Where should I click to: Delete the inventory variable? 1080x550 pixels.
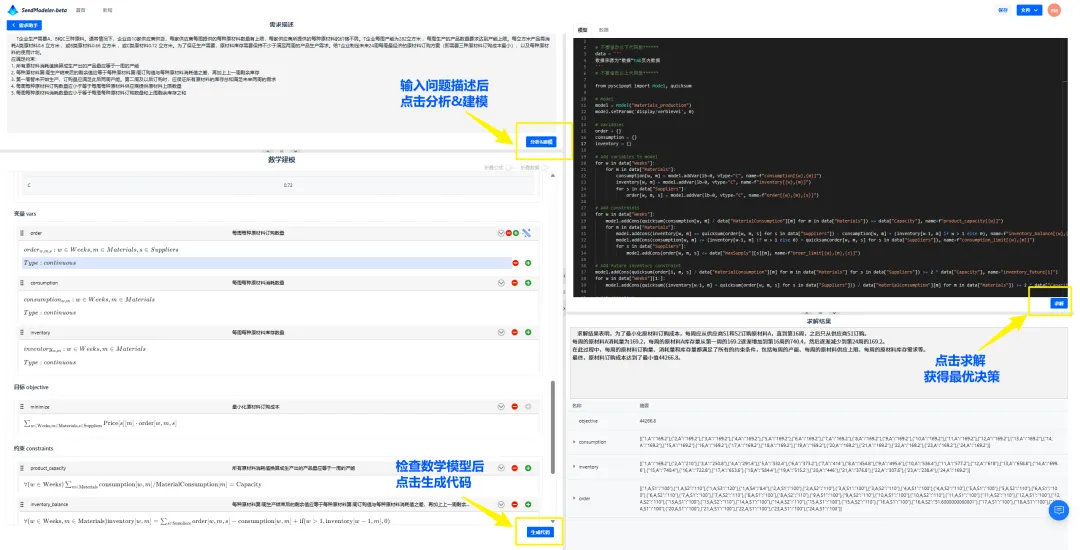tap(515, 332)
